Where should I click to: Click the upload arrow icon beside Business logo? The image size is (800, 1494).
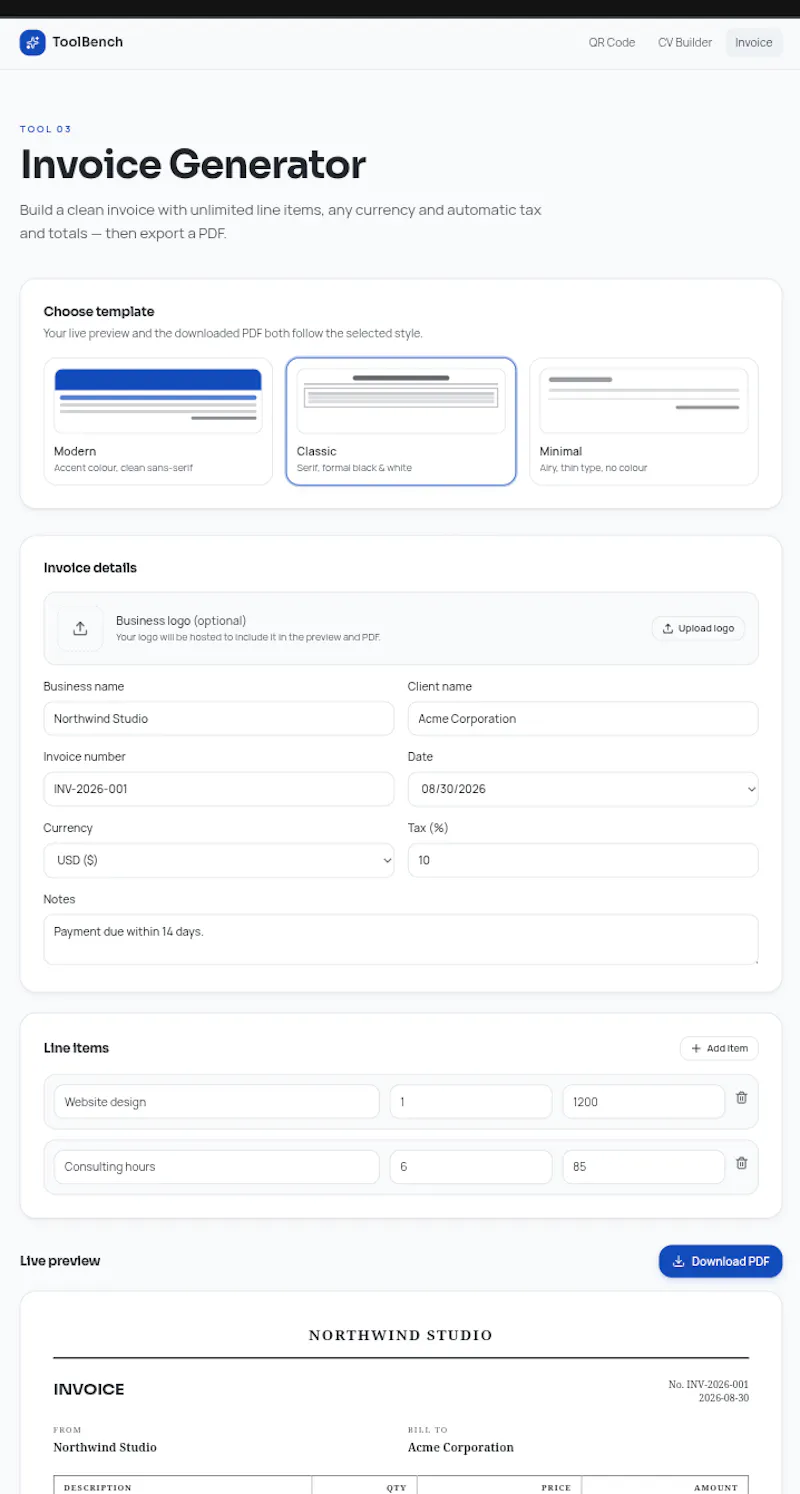(80, 628)
